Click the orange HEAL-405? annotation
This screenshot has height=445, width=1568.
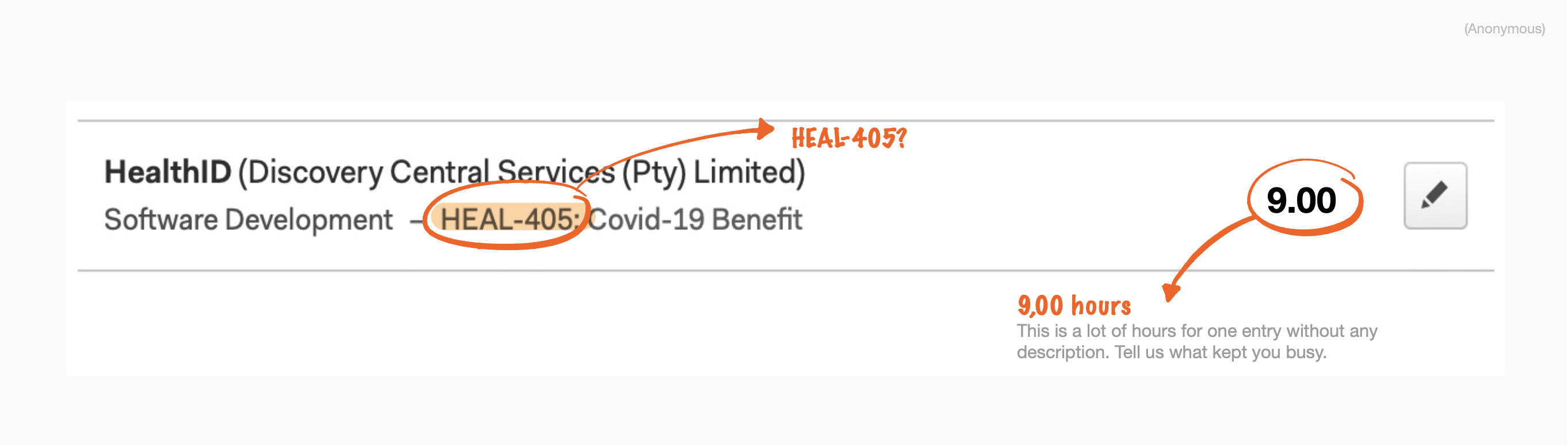(849, 137)
